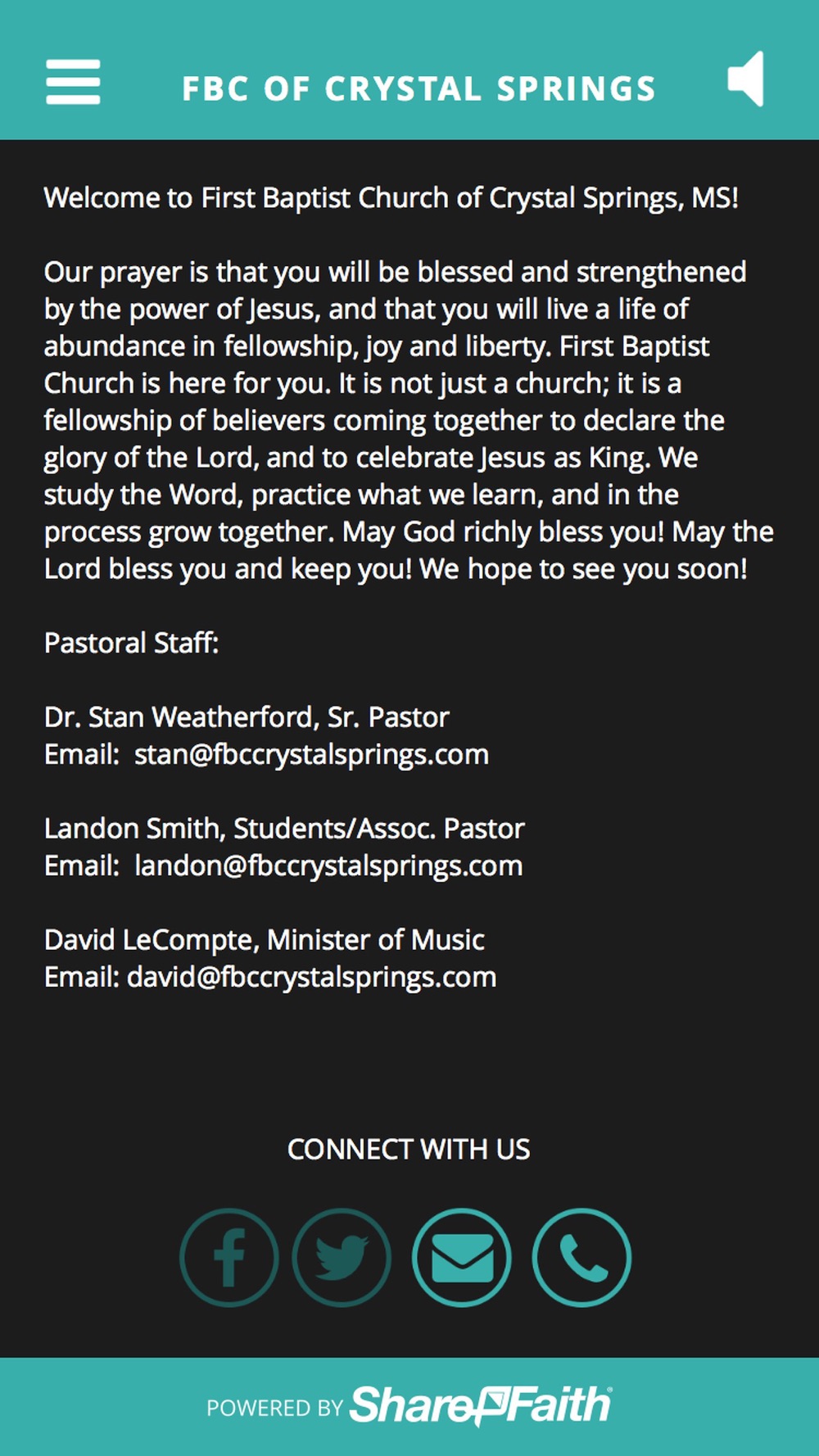Click the Pastoral Staff heading

pos(132,643)
